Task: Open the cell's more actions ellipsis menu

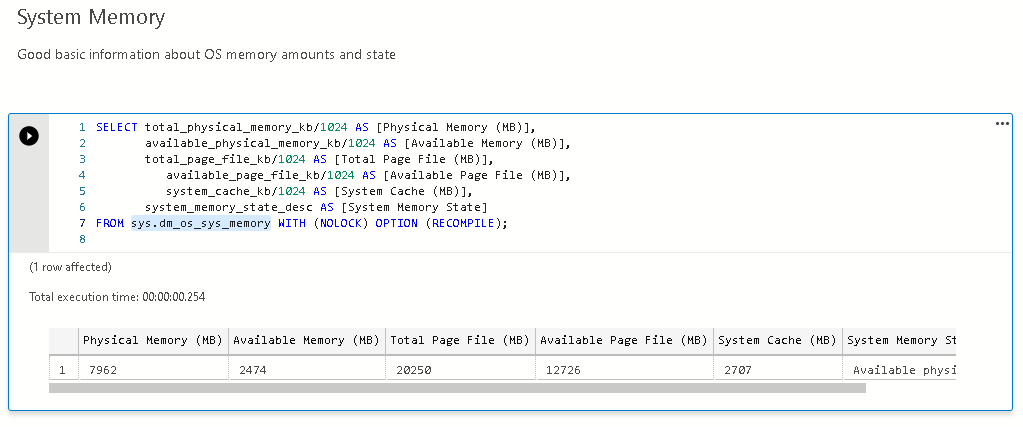Action: coord(1003,124)
